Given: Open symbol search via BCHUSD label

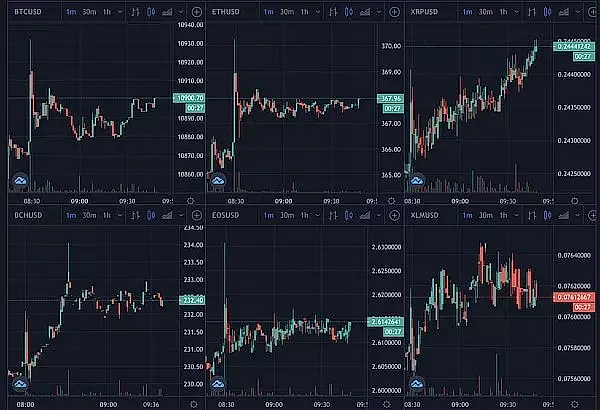Looking at the screenshot, I should (x=28, y=216).
